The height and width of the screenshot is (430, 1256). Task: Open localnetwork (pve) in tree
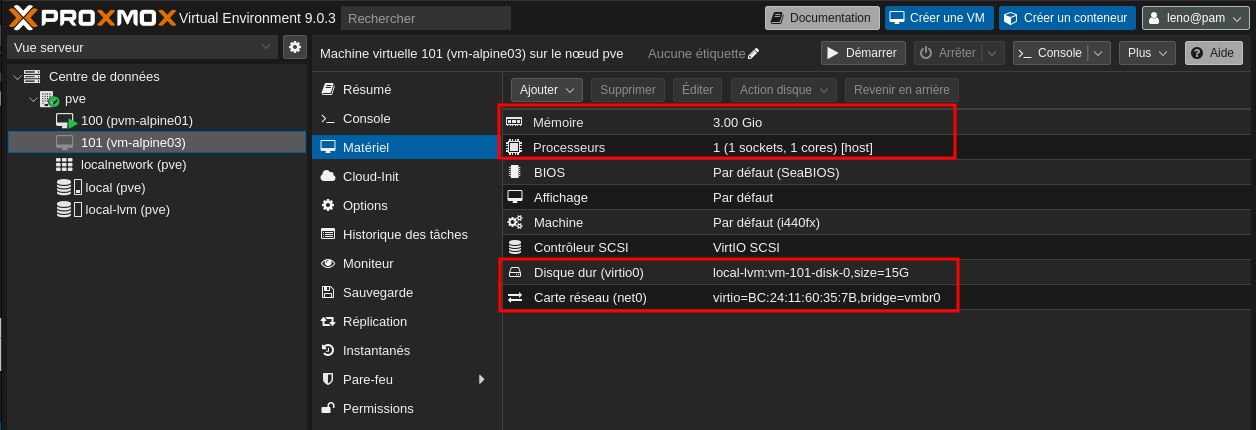tap(133, 165)
